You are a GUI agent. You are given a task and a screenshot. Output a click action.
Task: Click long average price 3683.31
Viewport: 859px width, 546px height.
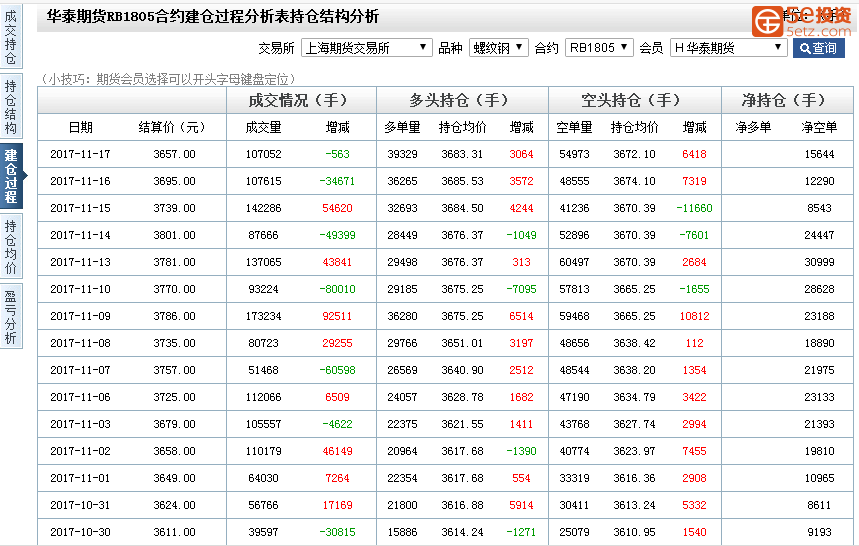coord(462,154)
